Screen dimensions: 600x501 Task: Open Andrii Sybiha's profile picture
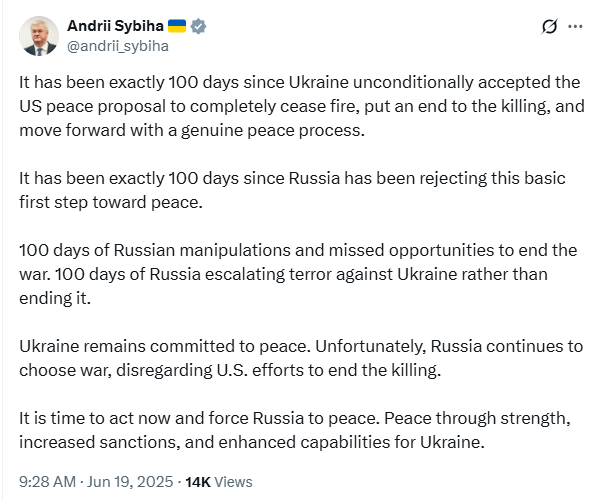[x=38, y=36]
